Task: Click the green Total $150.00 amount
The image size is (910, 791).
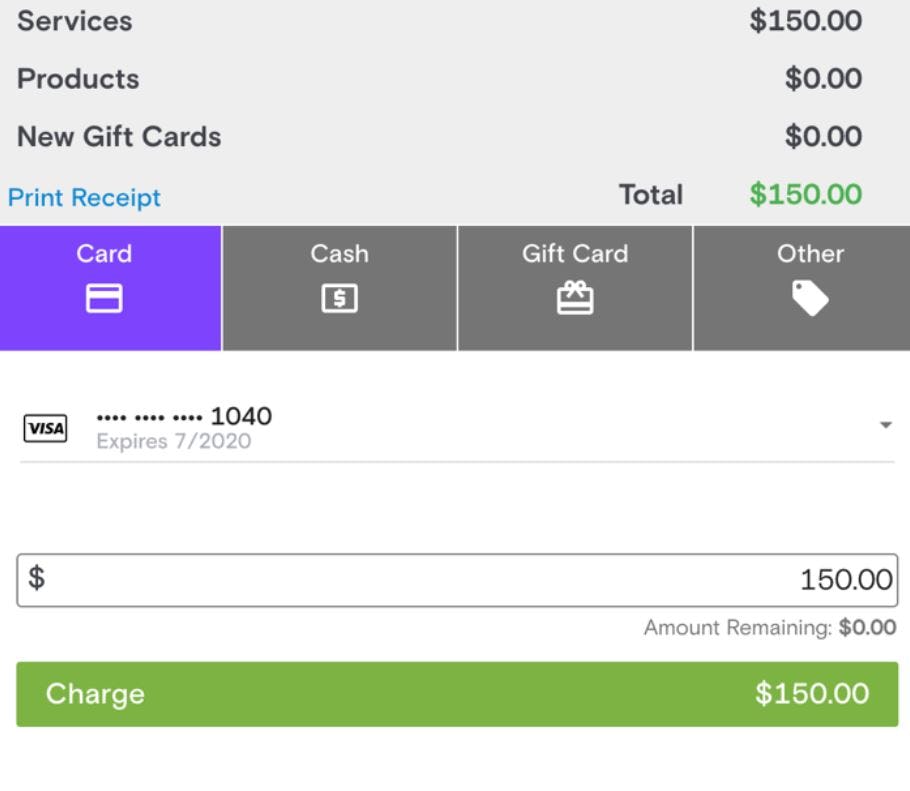Action: pyautogui.click(x=805, y=194)
